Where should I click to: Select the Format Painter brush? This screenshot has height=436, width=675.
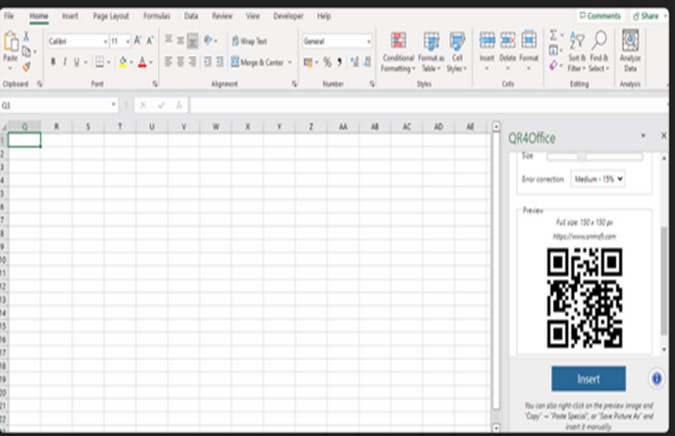(x=26, y=66)
